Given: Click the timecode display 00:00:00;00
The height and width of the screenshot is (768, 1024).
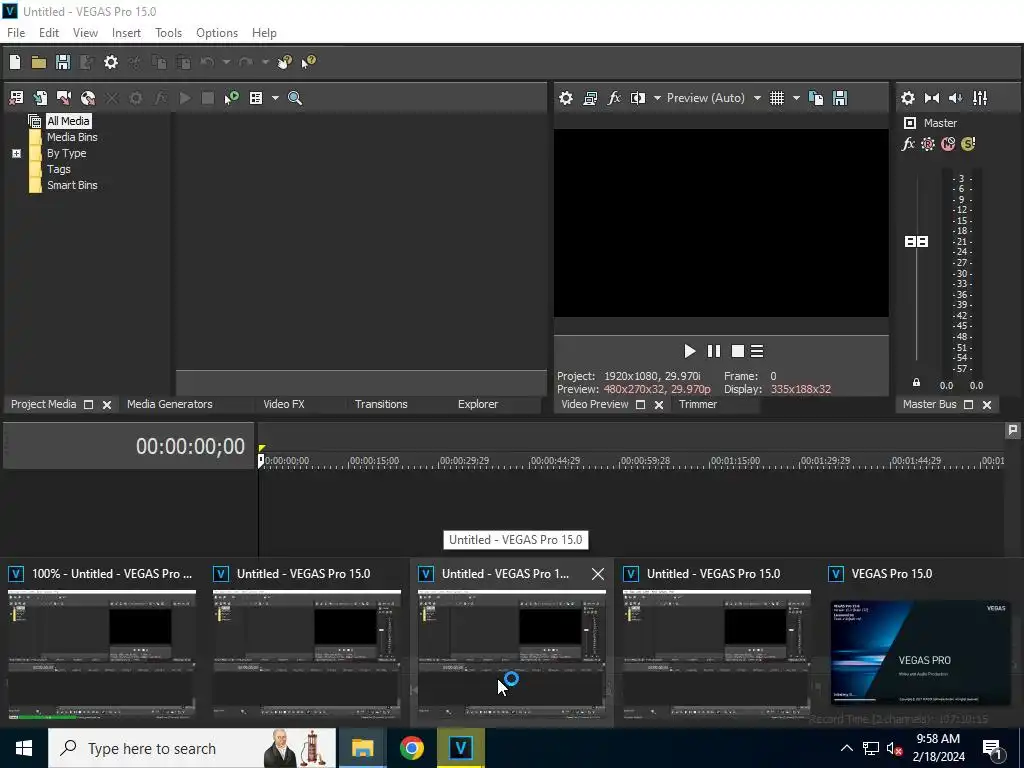Looking at the screenshot, I should pos(190,447).
